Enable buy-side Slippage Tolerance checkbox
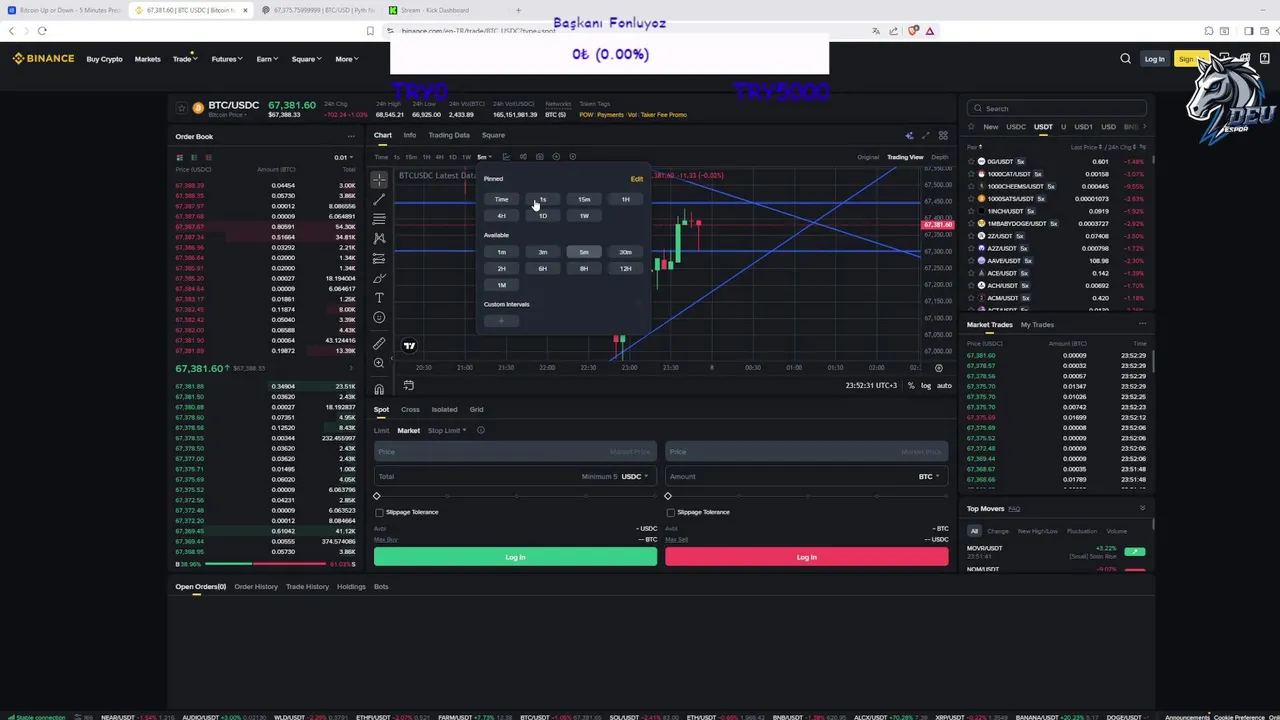Viewport: 1280px width, 720px height. pos(379,512)
